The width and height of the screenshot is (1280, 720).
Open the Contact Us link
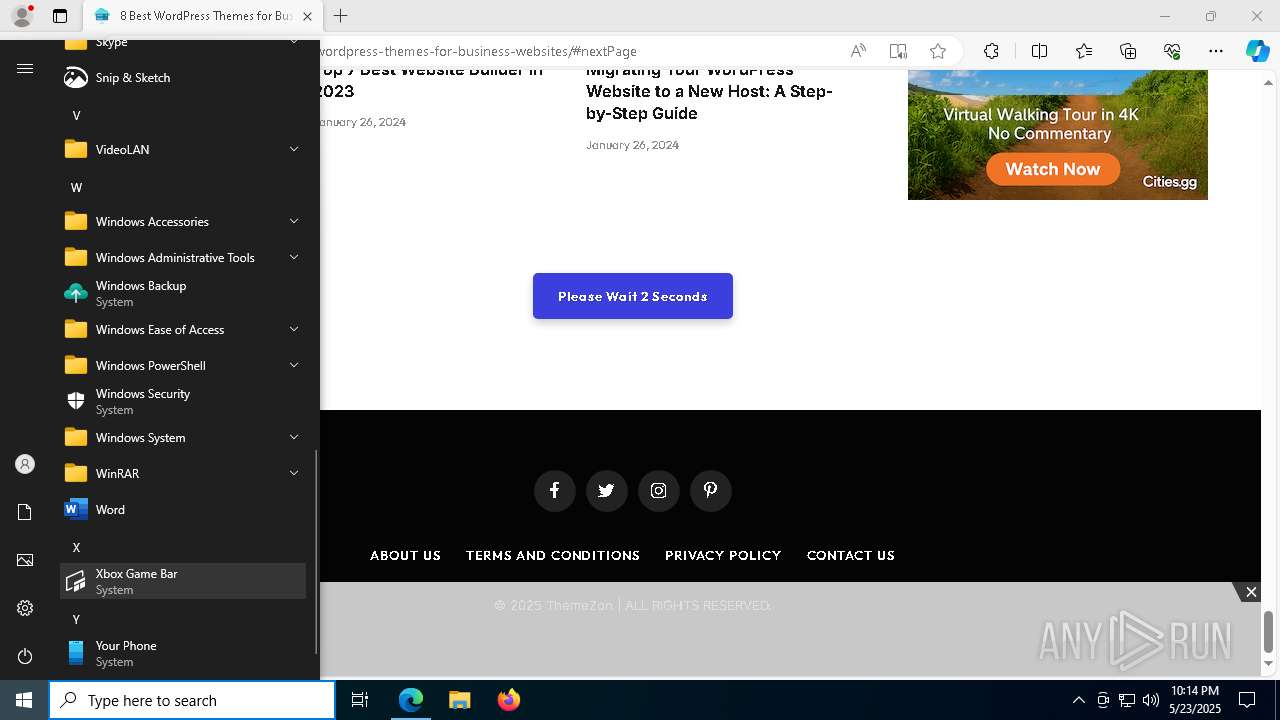click(x=851, y=555)
